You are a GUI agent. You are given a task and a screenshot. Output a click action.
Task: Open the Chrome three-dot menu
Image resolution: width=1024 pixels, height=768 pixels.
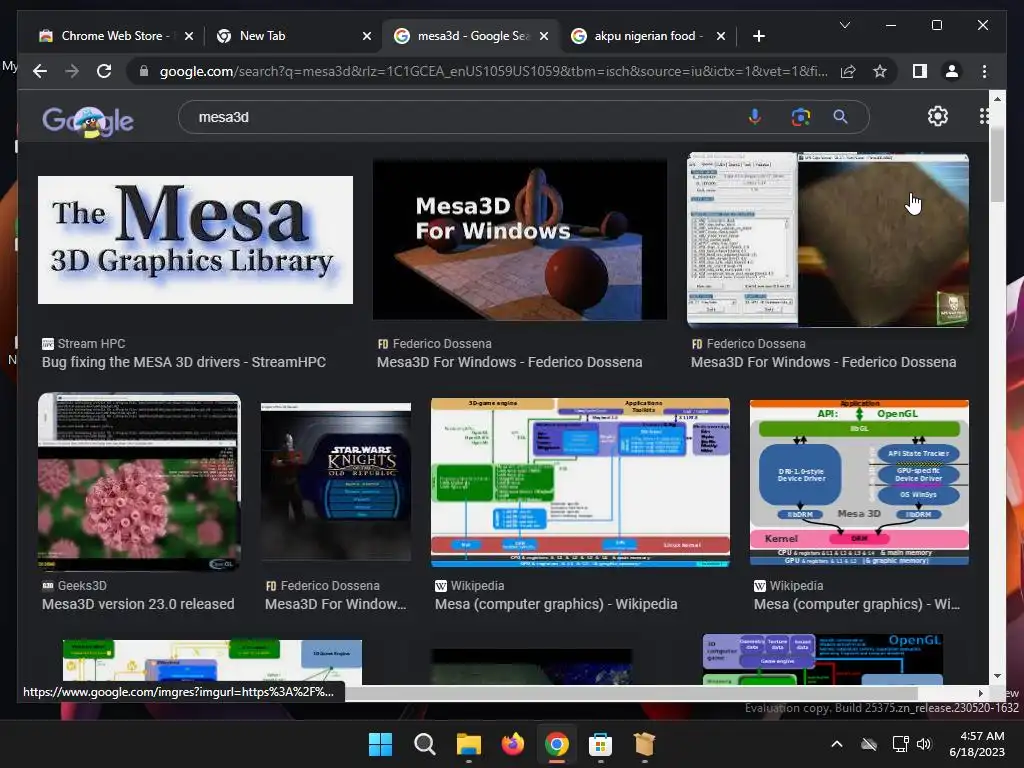(984, 71)
